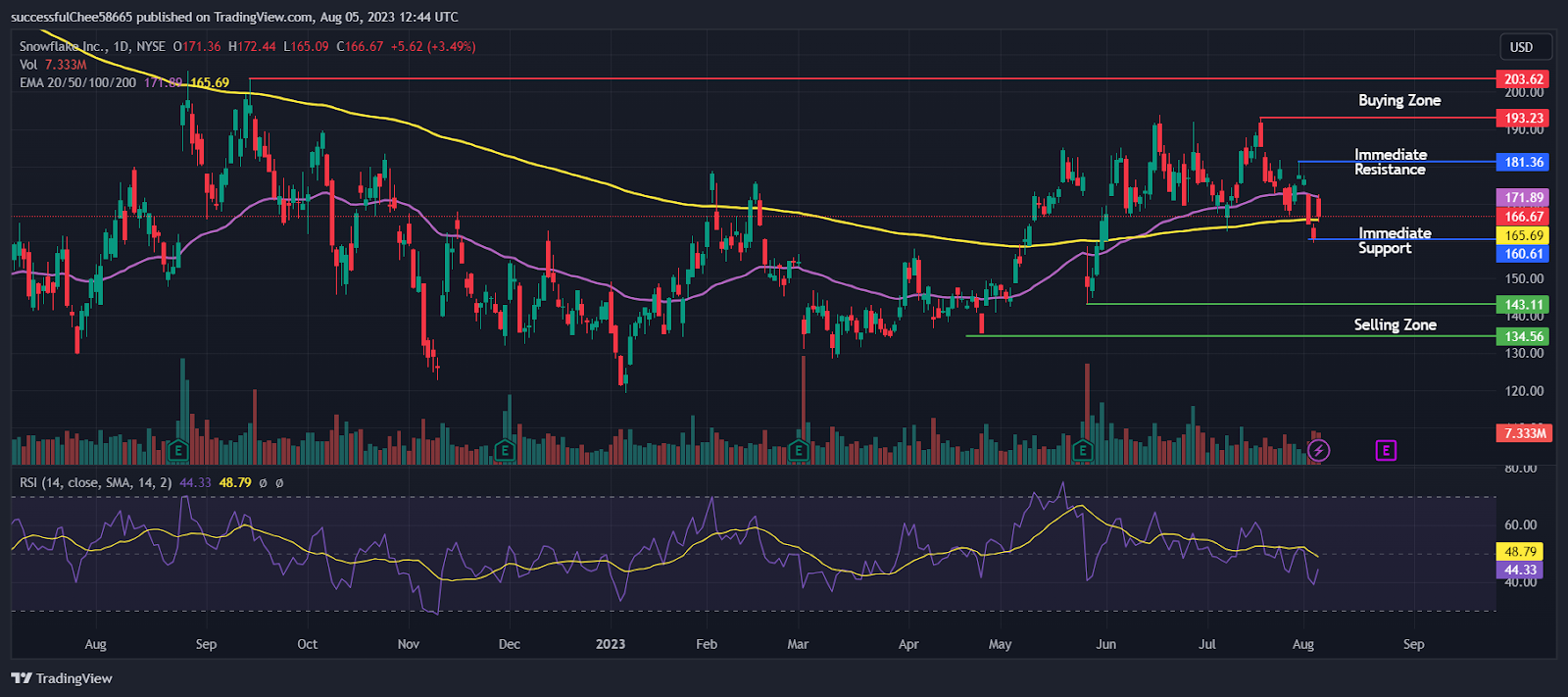
Task: Select the Buying Zone text annotation
Action: click(x=1399, y=100)
